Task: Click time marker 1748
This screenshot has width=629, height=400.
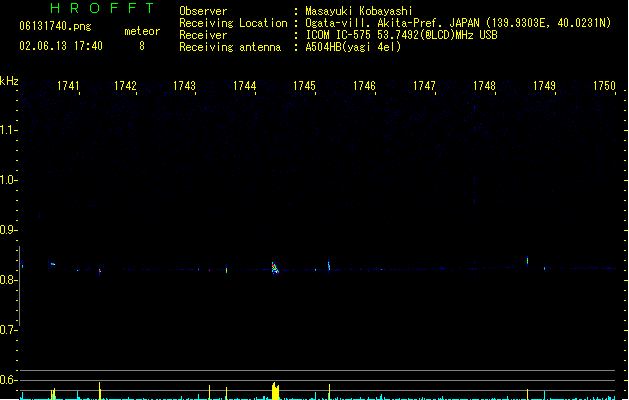Action: (x=484, y=86)
